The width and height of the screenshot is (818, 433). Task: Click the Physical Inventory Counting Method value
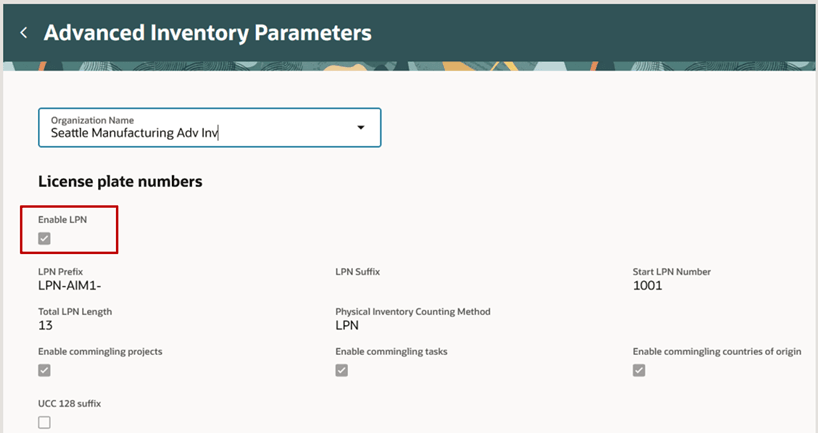(x=347, y=326)
